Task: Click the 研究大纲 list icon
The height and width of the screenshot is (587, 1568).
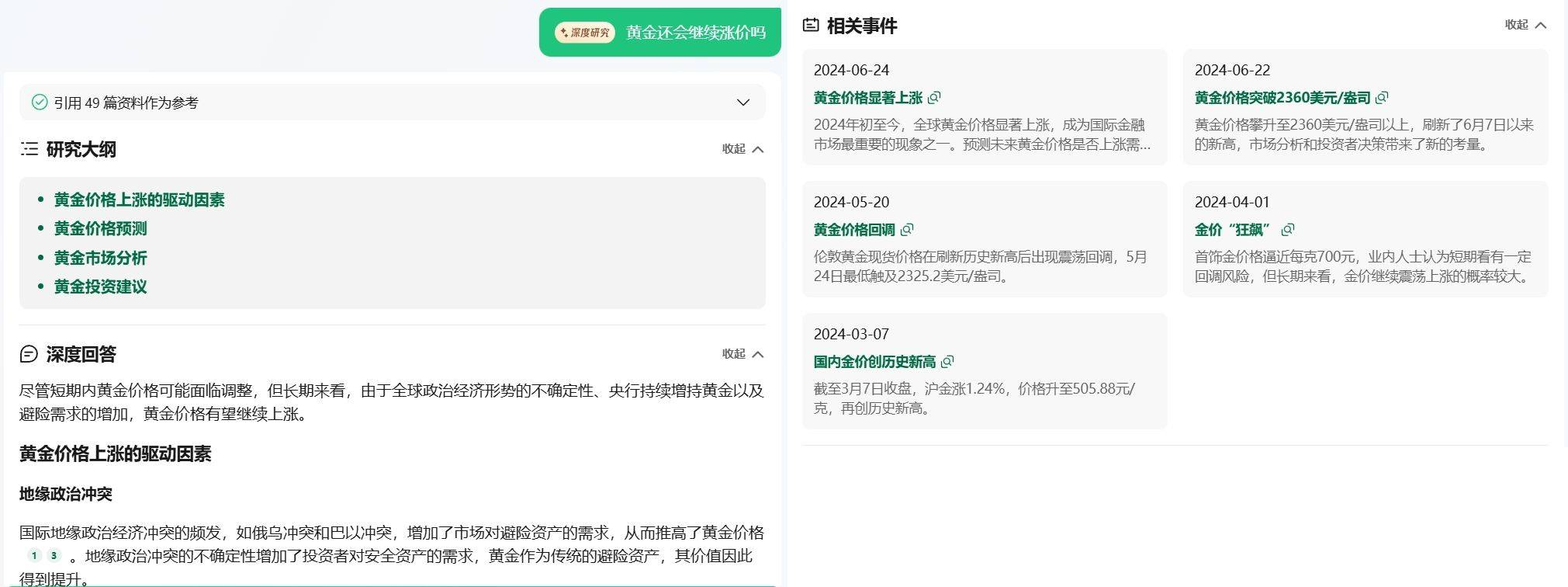Action: [29, 149]
